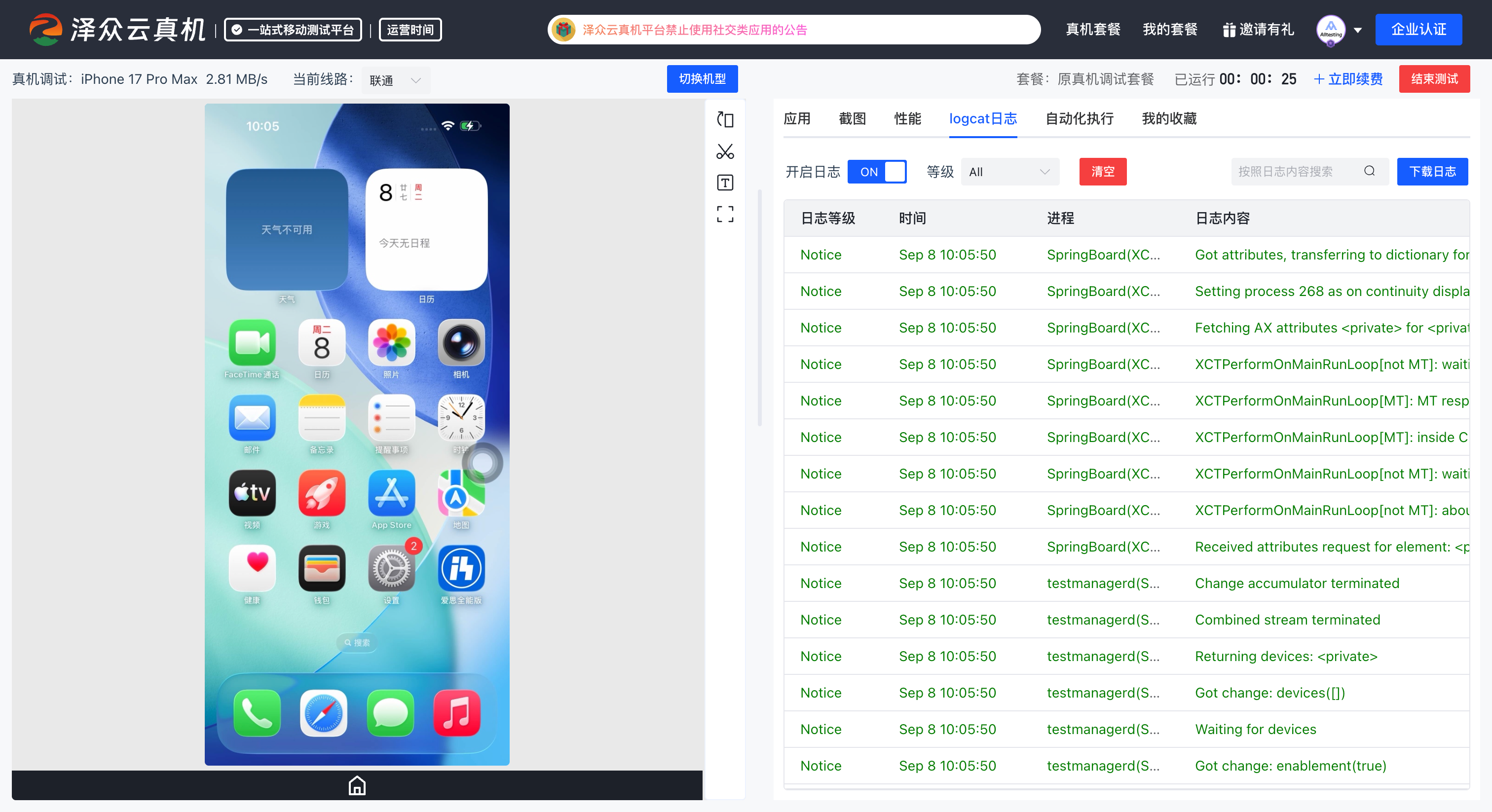Click the rotate screen icon

(725, 119)
